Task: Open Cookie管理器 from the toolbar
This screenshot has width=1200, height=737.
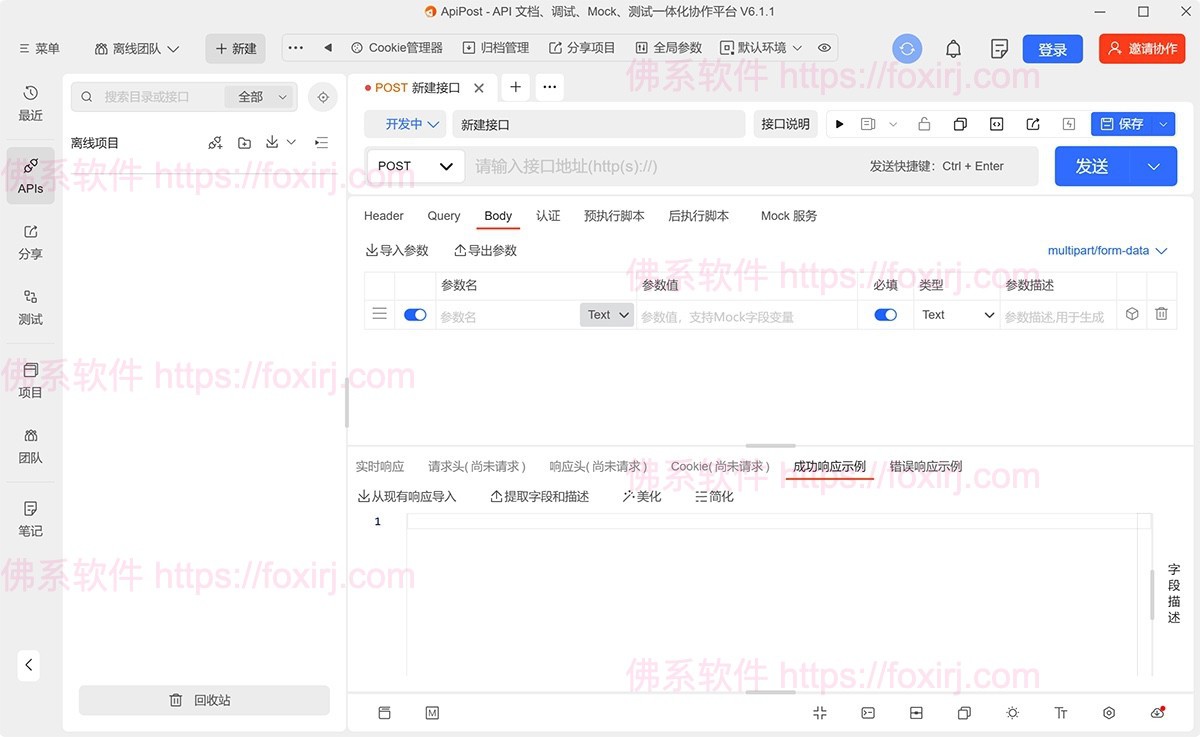Action: pos(396,48)
